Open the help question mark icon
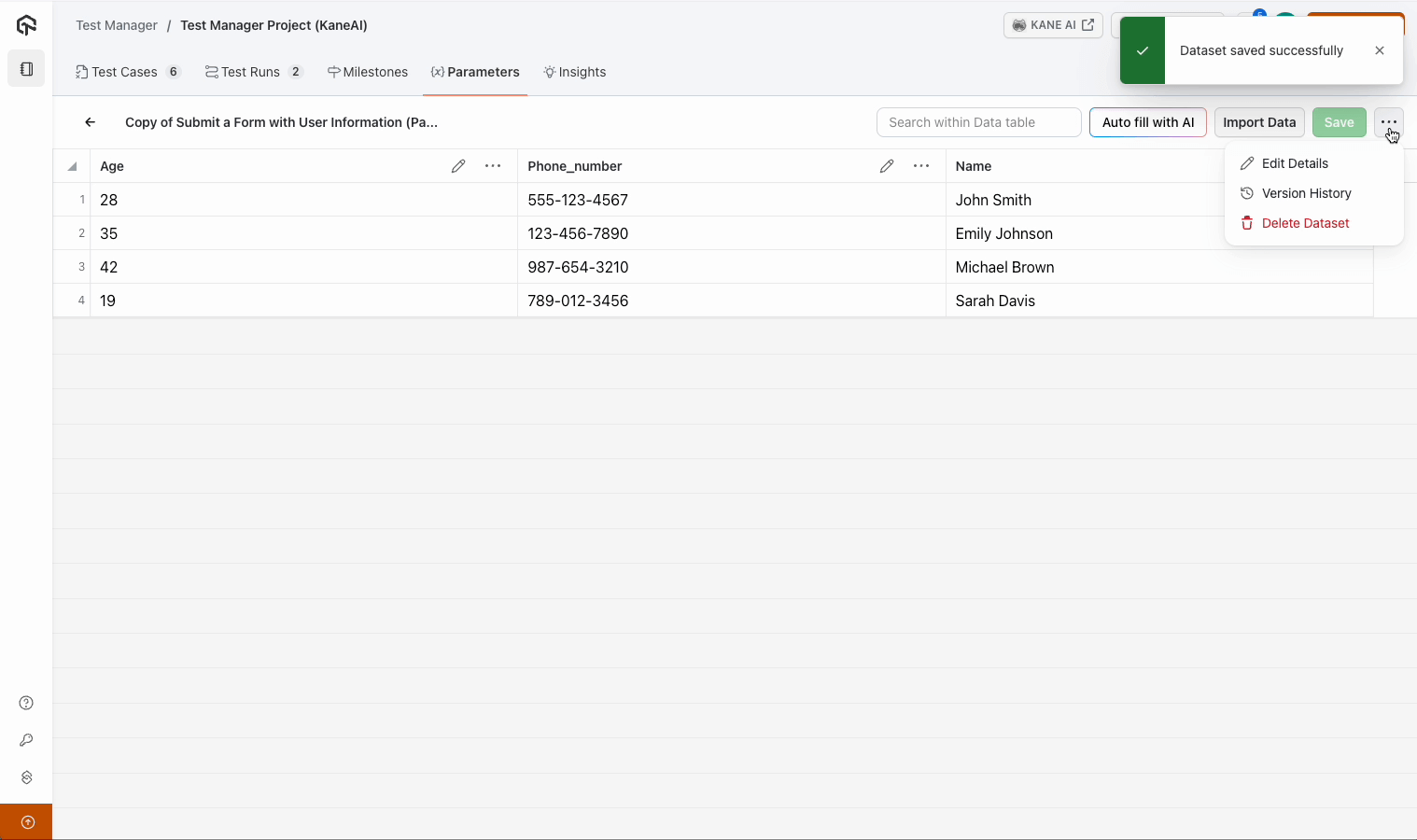Viewport: 1417px width, 840px height. [x=26, y=703]
